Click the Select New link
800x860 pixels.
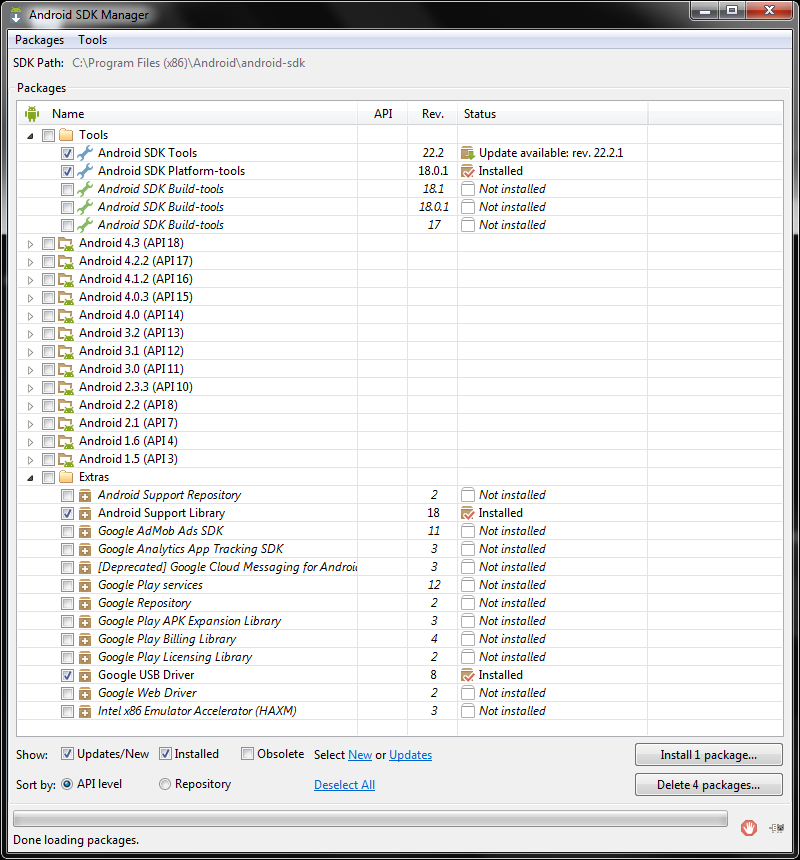click(360, 755)
